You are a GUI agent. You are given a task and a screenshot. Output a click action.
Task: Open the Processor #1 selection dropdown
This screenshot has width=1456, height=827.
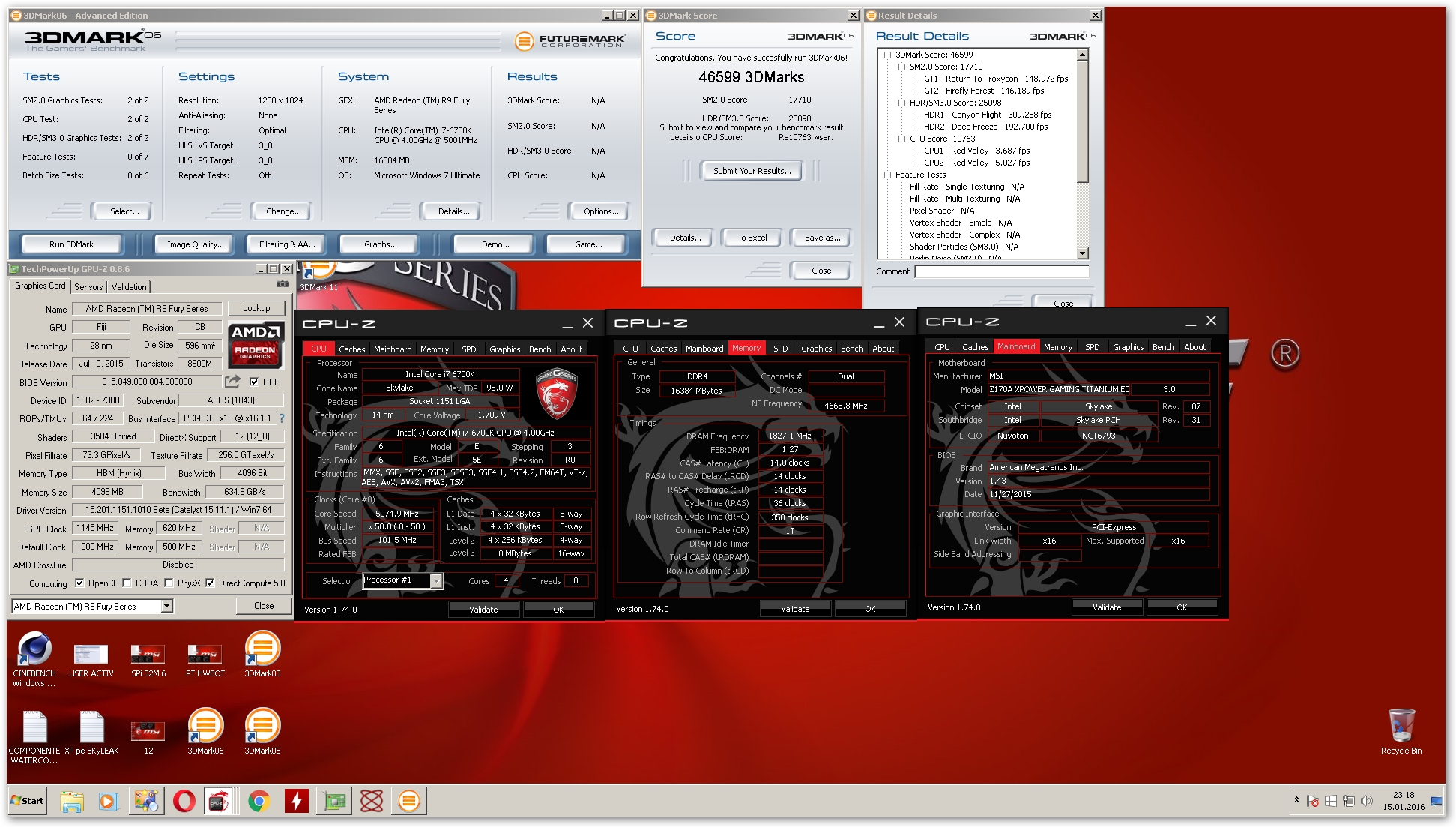436,580
